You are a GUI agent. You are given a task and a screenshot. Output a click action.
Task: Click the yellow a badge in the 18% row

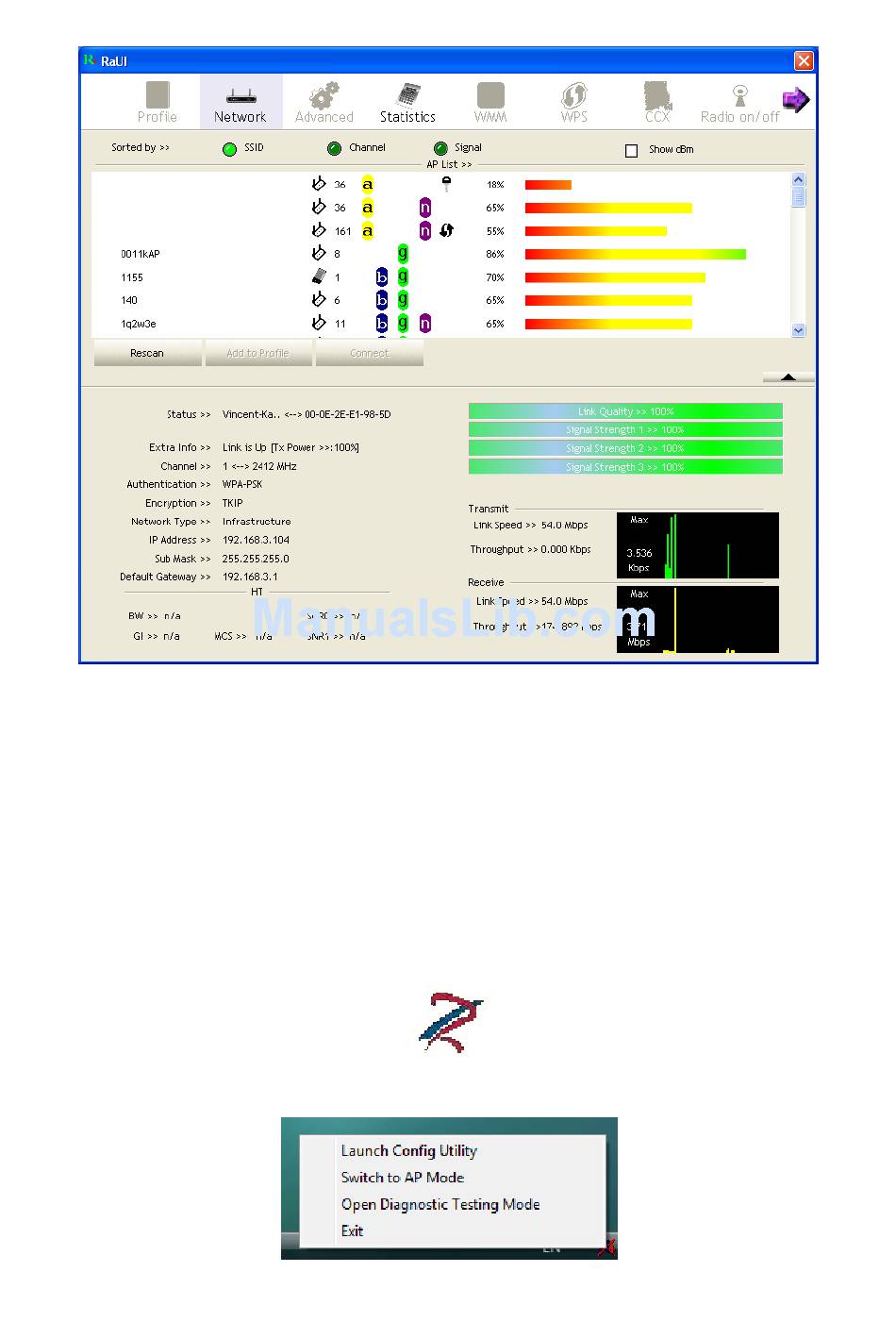coord(368,184)
